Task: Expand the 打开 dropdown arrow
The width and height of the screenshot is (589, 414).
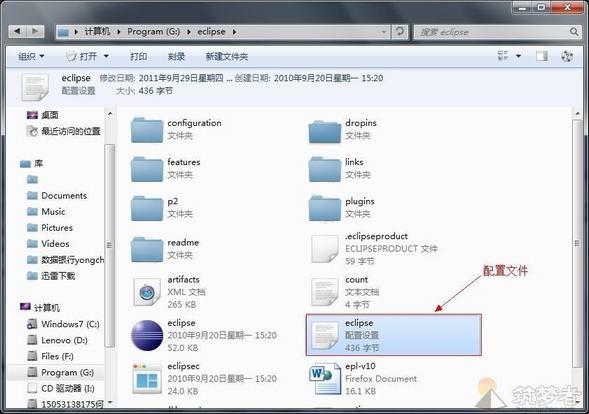Action: click(106, 56)
